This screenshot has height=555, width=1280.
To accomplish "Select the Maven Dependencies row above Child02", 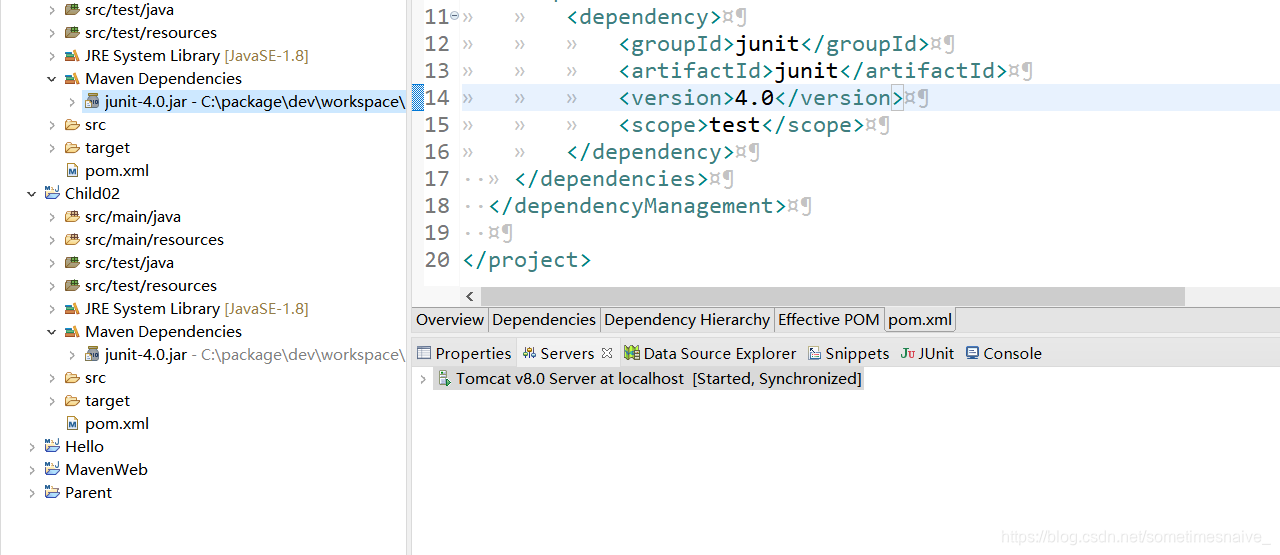I will [163, 78].
